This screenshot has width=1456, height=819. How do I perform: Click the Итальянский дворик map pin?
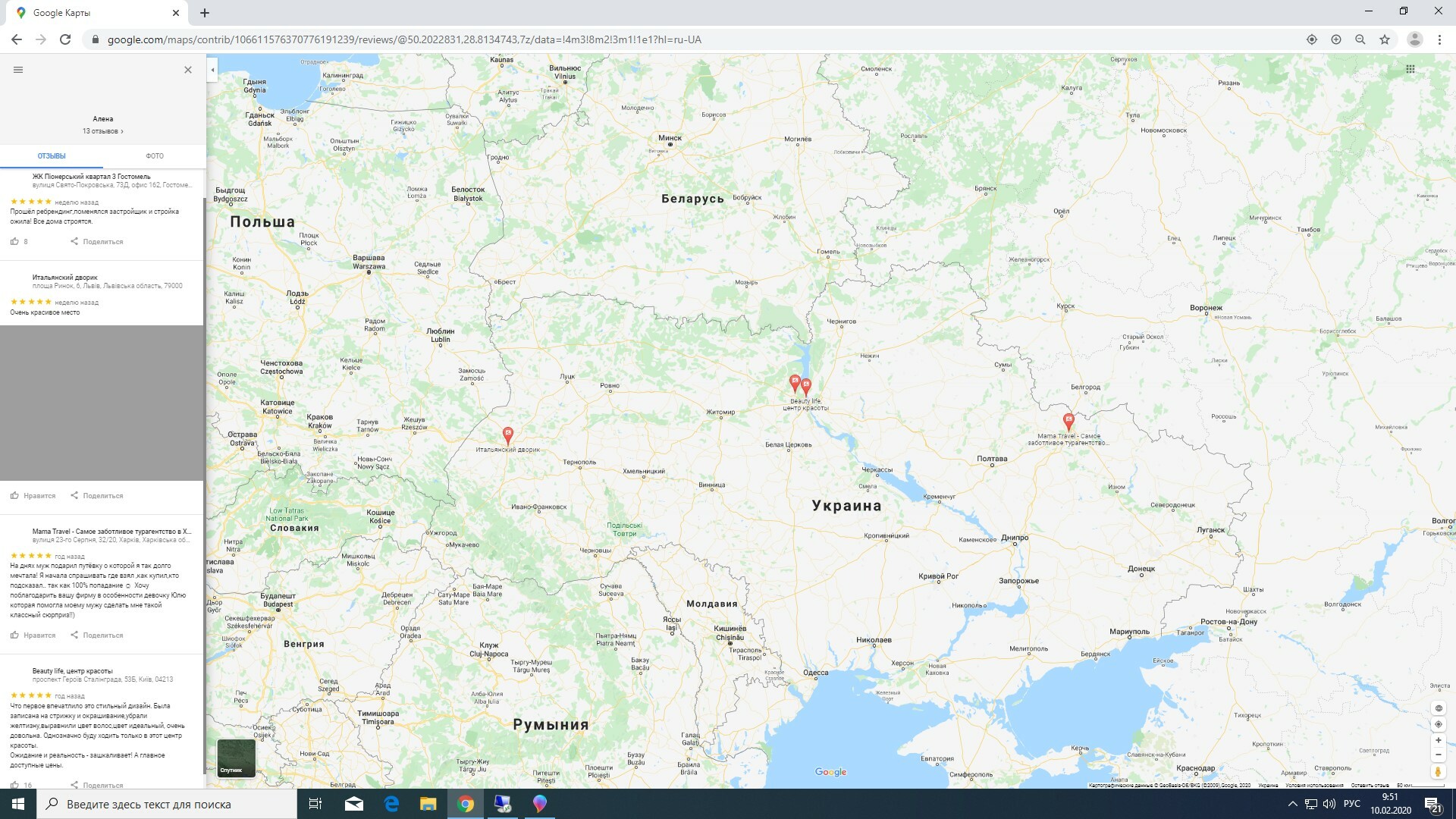(508, 435)
